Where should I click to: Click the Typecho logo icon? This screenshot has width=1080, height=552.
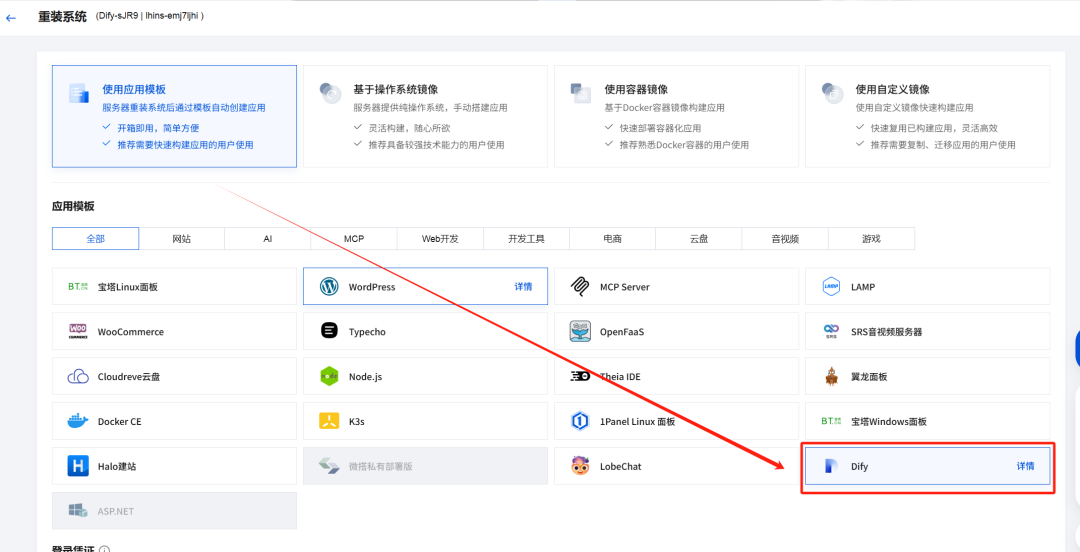pos(329,331)
